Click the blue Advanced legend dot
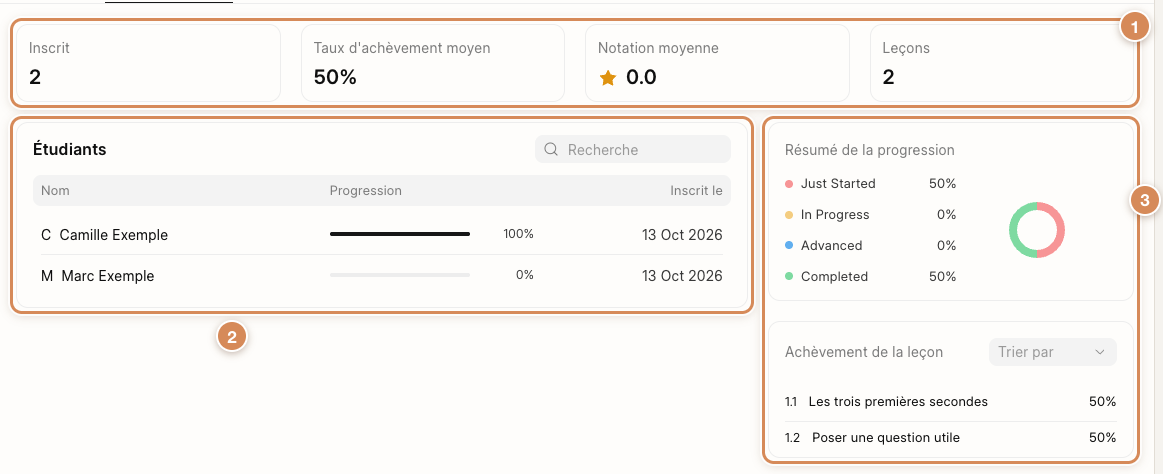Viewport: 1163px width, 474px height. tap(789, 246)
